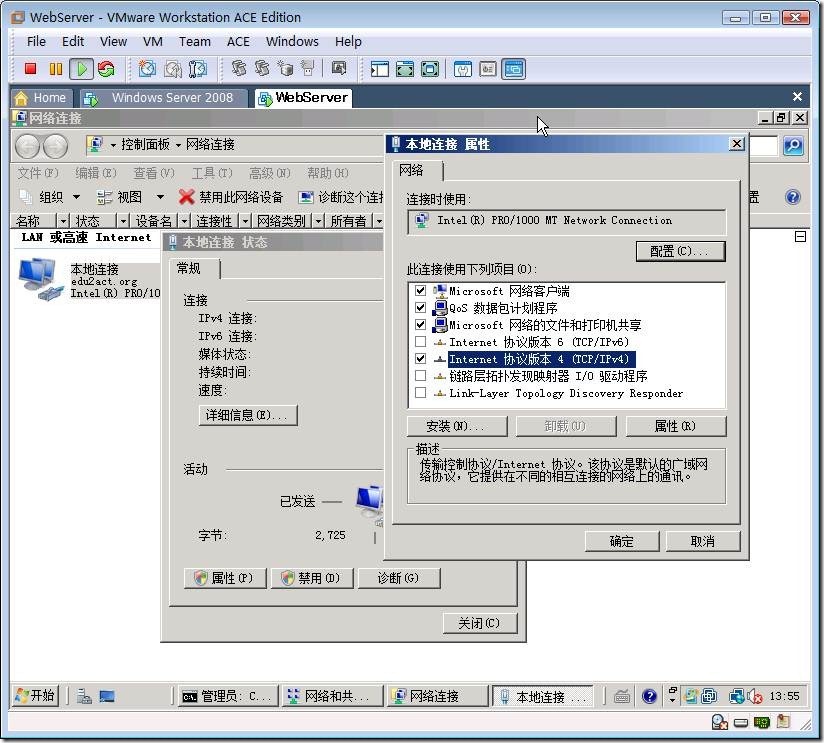Click the 配置(C)... button
This screenshot has height=743, width=824.
click(x=681, y=251)
